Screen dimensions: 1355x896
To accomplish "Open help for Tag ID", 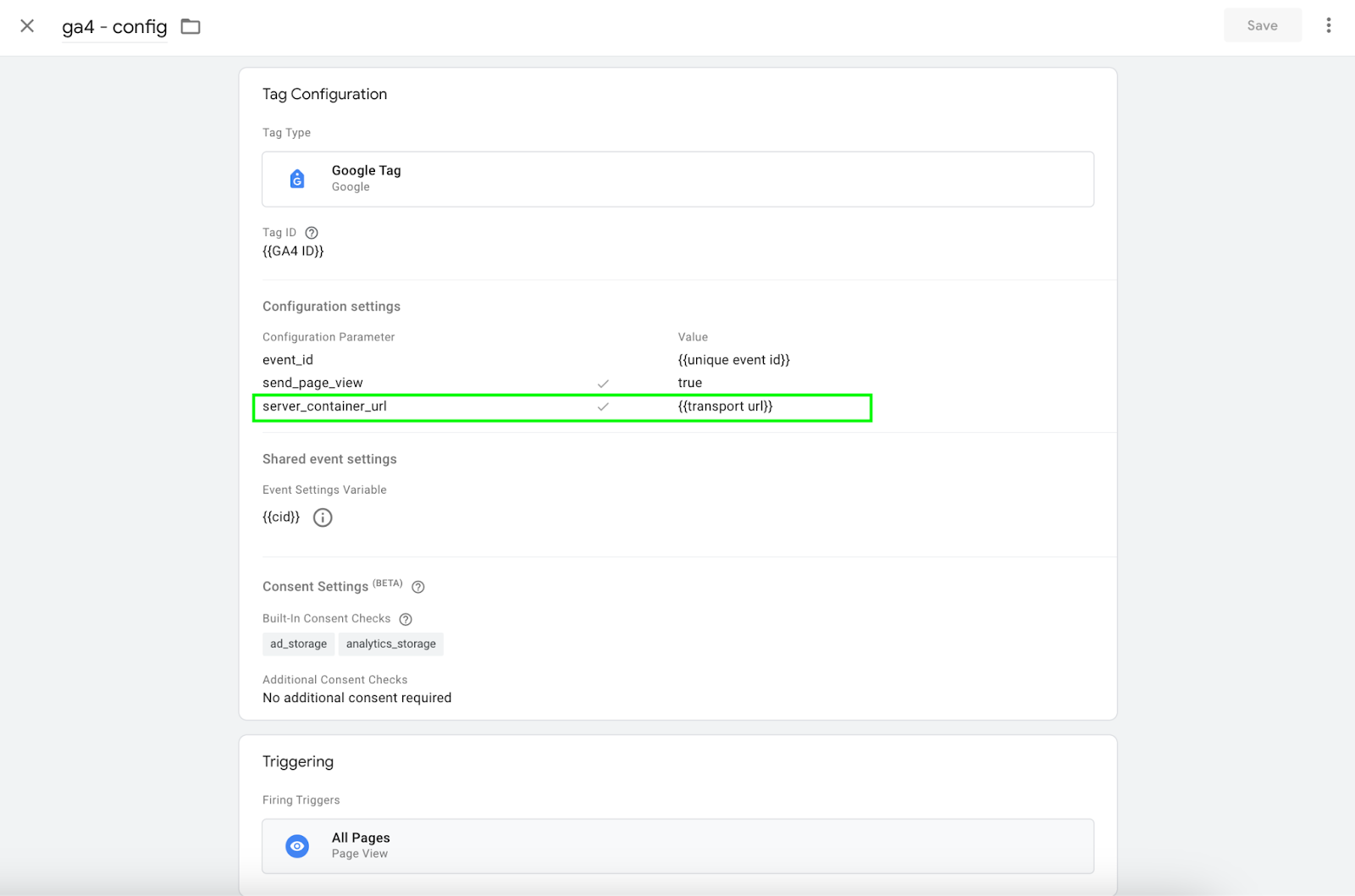I will [312, 233].
